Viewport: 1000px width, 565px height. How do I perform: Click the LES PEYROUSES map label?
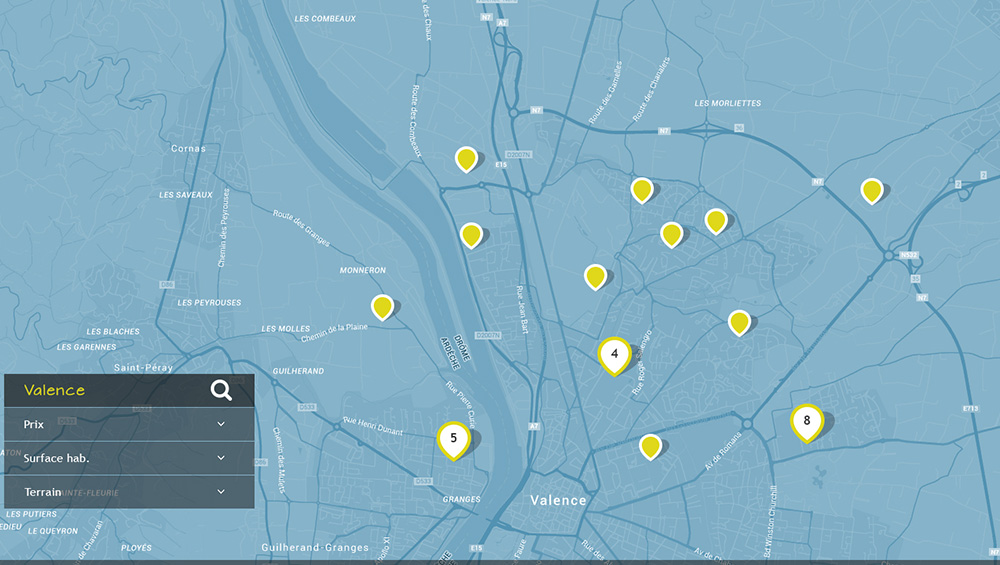(x=209, y=303)
